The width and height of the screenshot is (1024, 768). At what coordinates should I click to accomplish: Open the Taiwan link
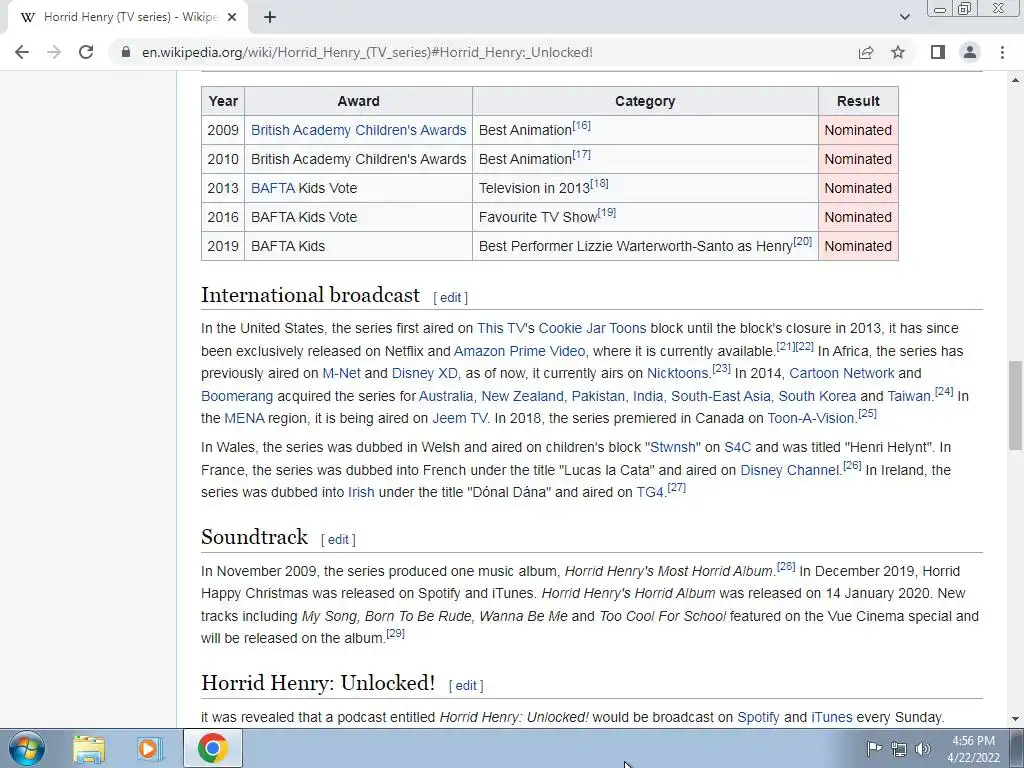pos(908,396)
